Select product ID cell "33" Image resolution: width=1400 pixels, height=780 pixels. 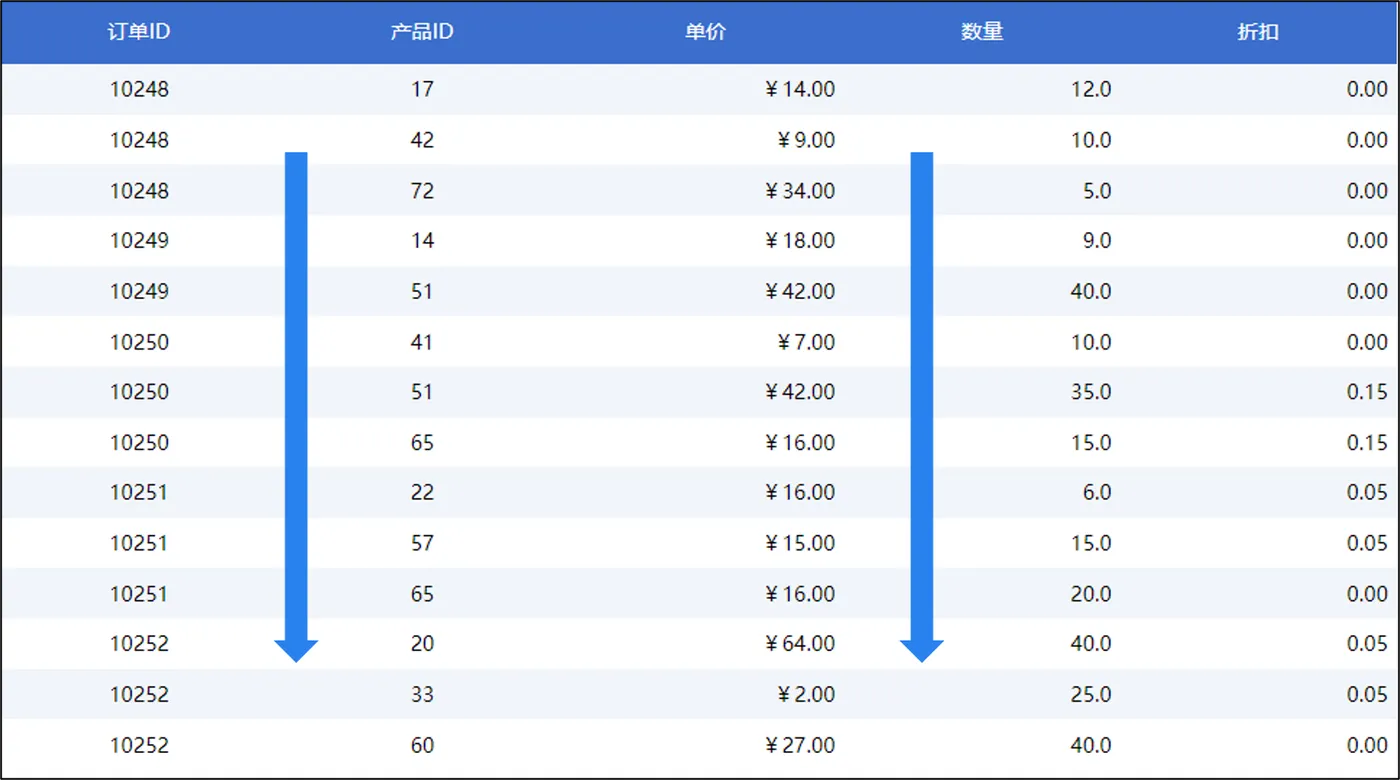pos(422,694)
